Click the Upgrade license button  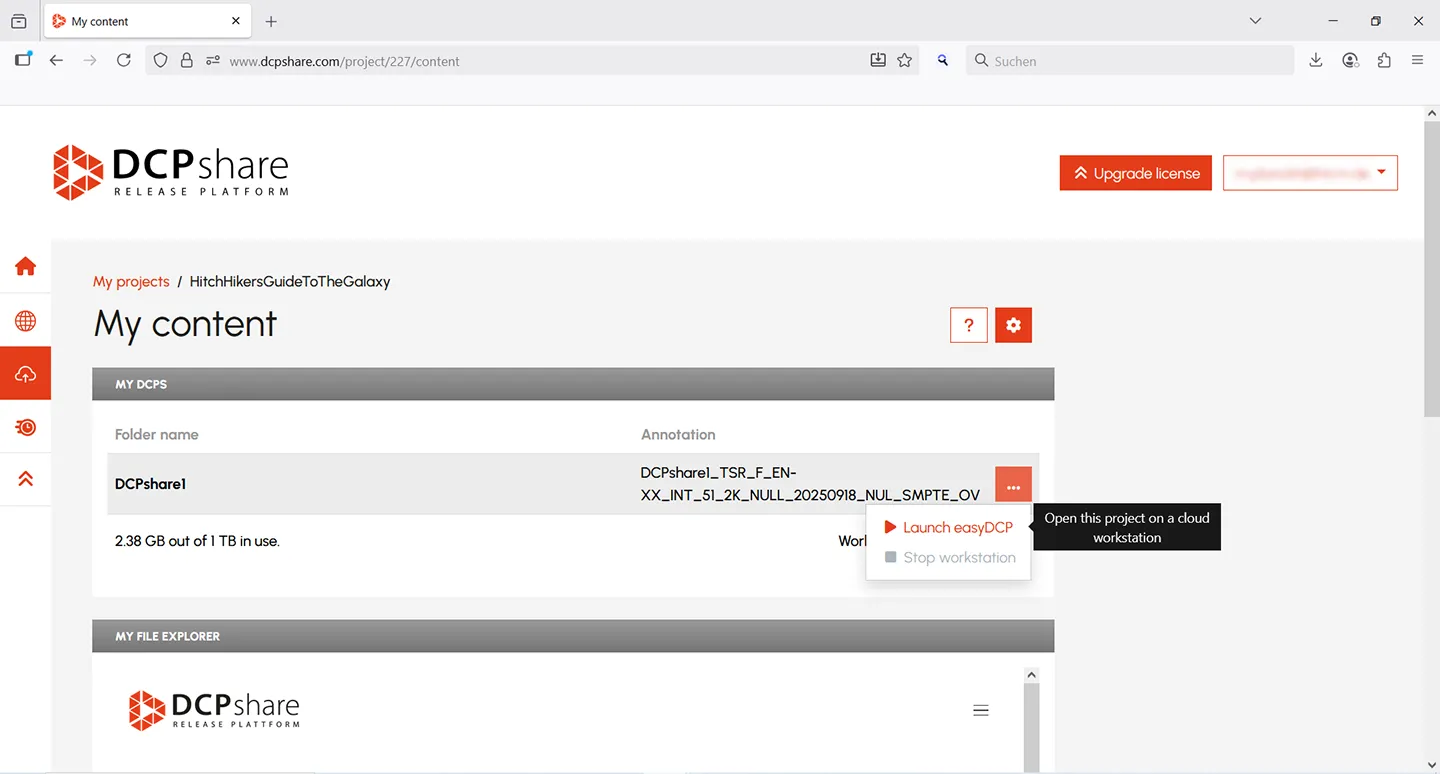pos(1135,173)
